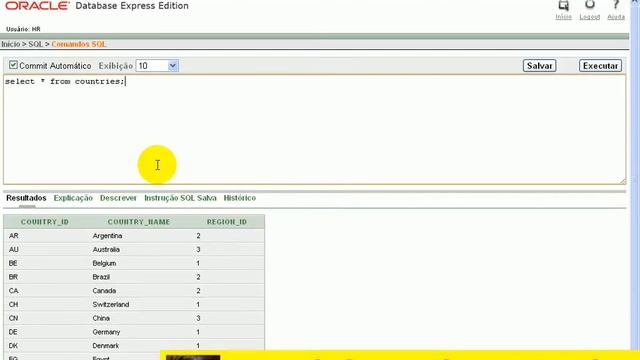The image size is (640, 360).
Task: Click the Usuário: HR label
Action: pyautogui.click(x=23, y=29)
